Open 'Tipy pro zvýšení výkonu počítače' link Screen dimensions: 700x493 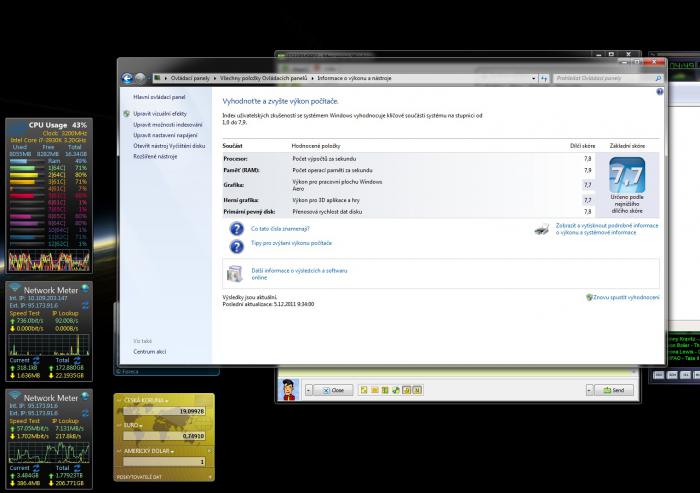coord(291,243)
